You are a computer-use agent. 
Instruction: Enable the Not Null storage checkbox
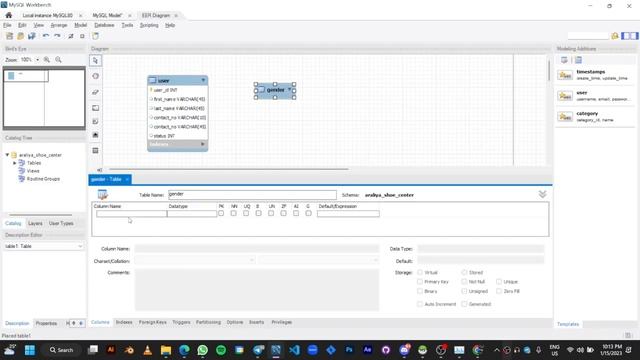[x=464, y=282]
